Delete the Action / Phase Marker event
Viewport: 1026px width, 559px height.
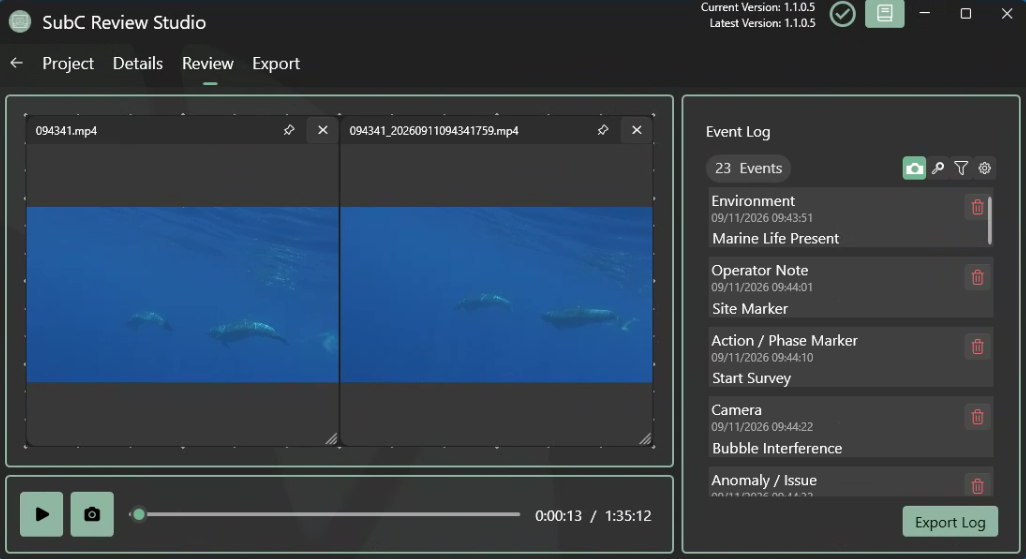[978, 347]
